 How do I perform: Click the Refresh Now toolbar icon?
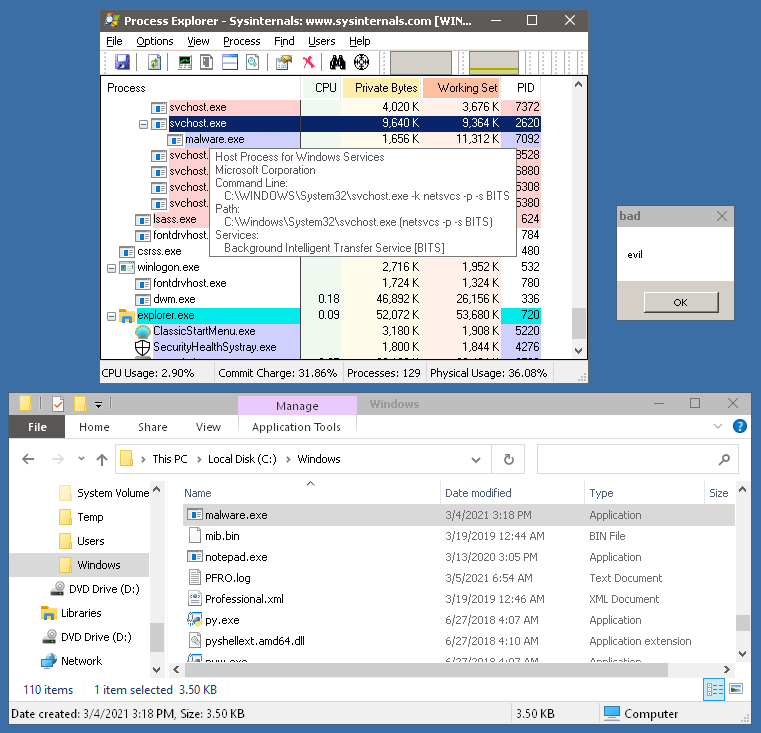click(154, 62)
